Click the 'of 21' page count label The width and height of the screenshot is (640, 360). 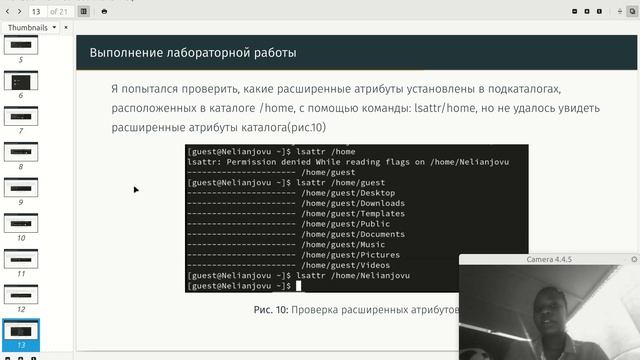pos(59,12)
